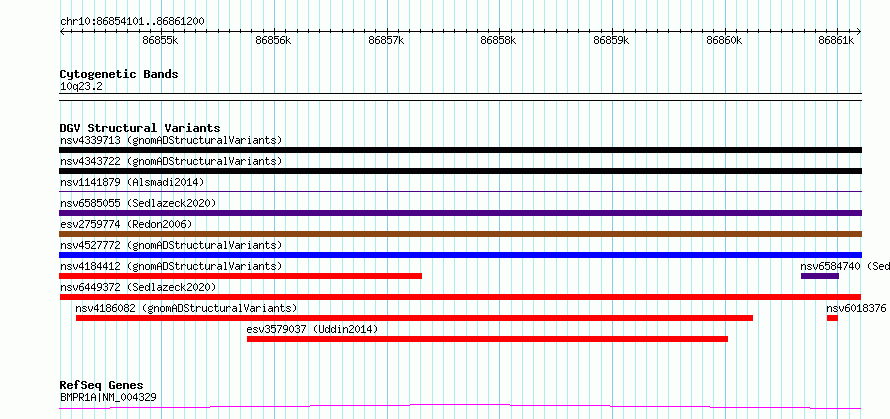Screen dimensions: 890x419
Task: Click the black bar below nsv4339713
Action: point(460,150)
